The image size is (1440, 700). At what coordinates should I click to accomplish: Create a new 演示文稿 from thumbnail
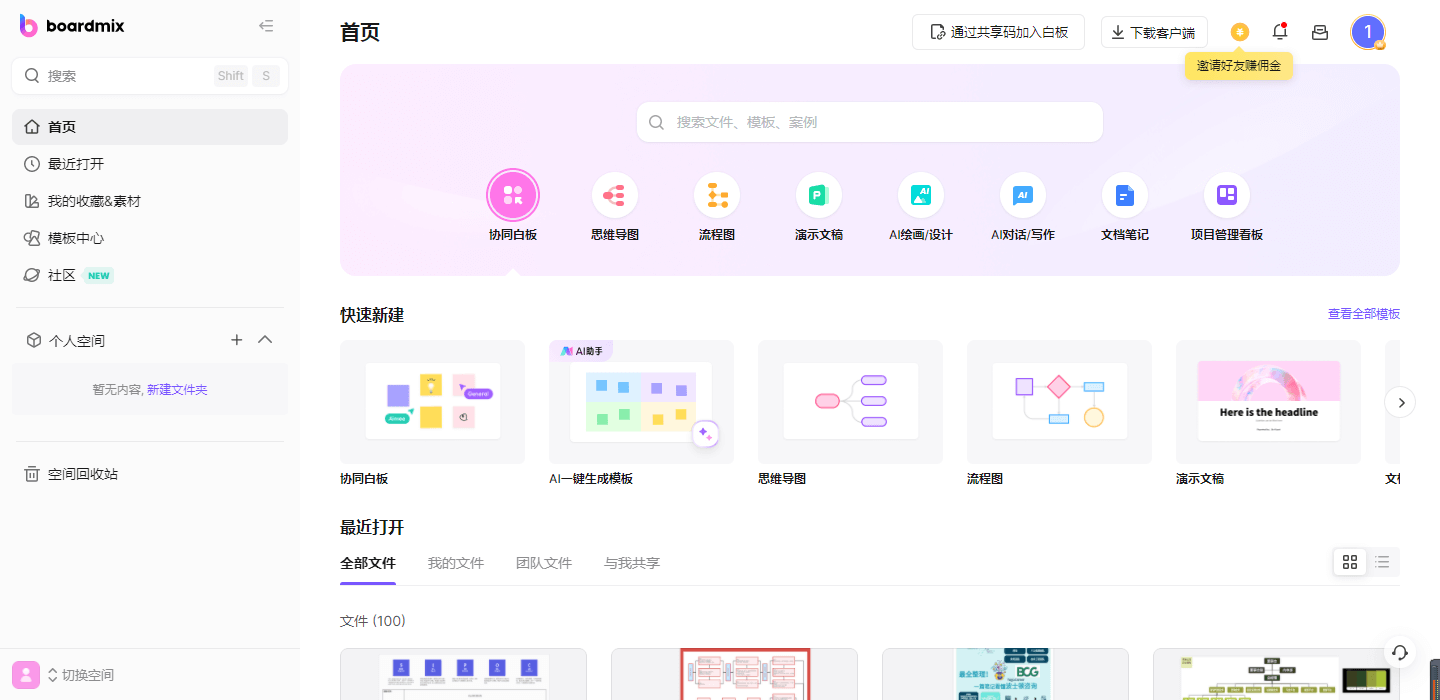point(1268,402)
